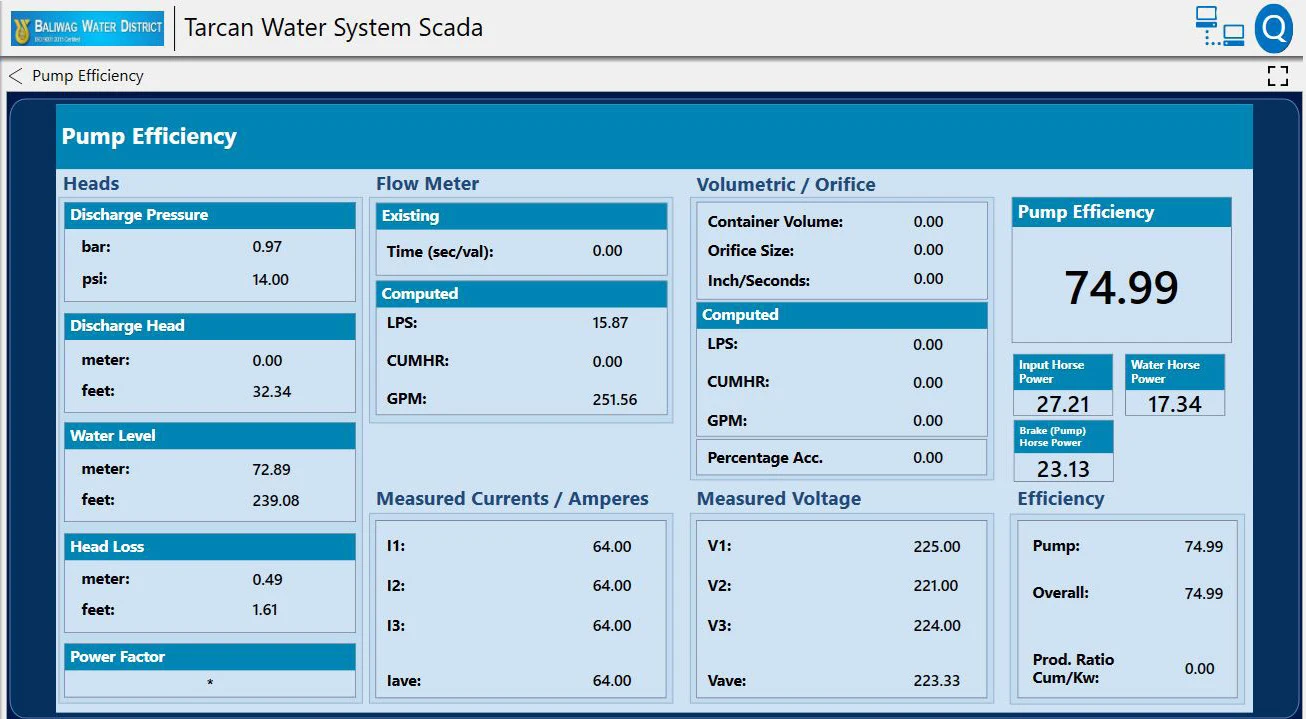The height and width of the screenshot is (719, 1306).
Task: Open the Pump Efficiency breadcrumb entry
Action: [87, 75]
